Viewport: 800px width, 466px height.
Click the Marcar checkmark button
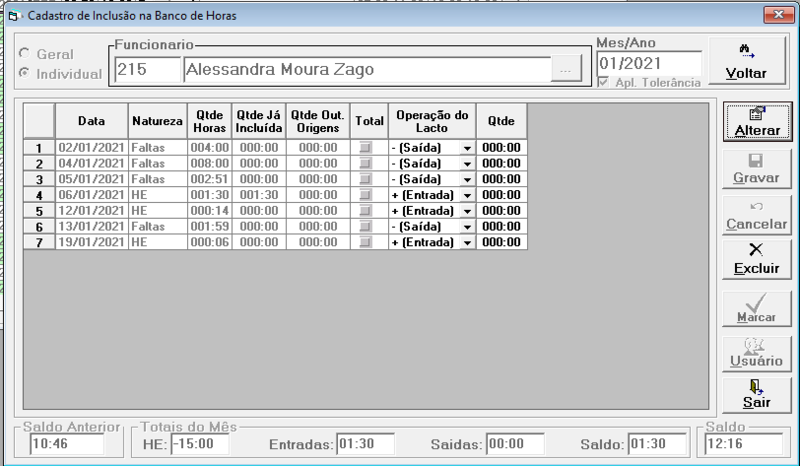point(756,309)
